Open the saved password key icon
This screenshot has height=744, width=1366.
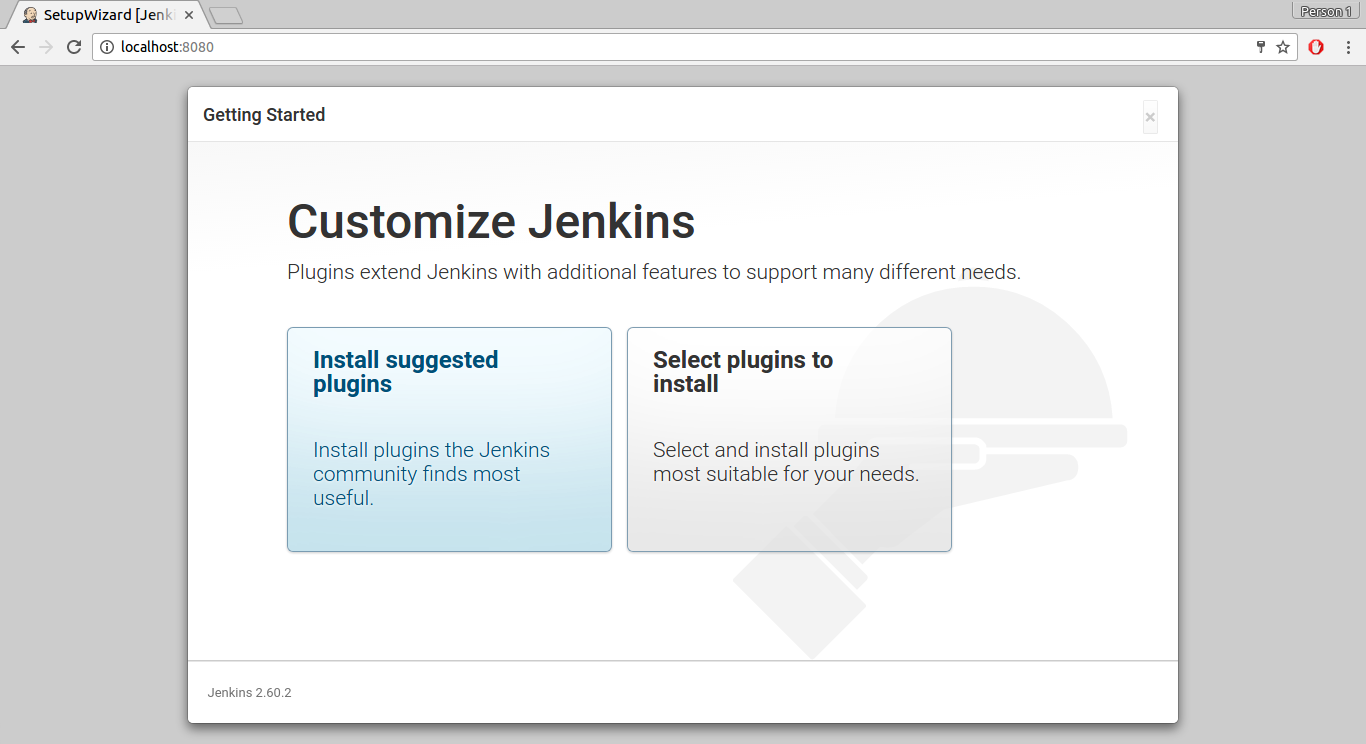(1261, 47)
